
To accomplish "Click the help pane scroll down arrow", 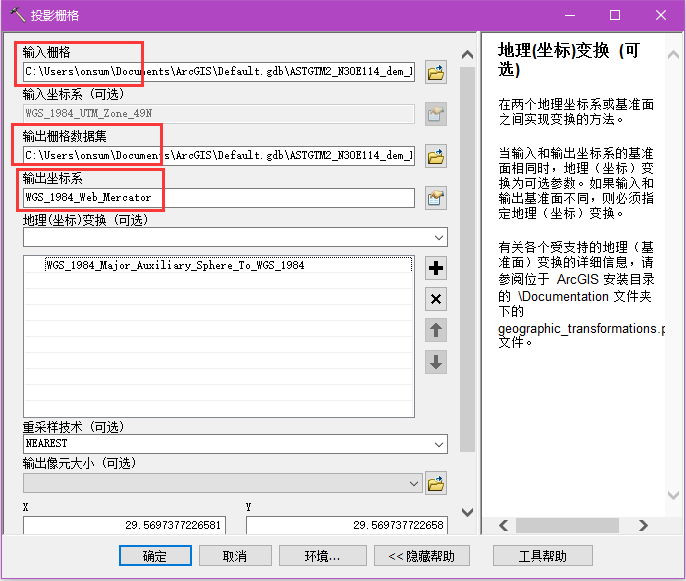I will tap(673, 495).
